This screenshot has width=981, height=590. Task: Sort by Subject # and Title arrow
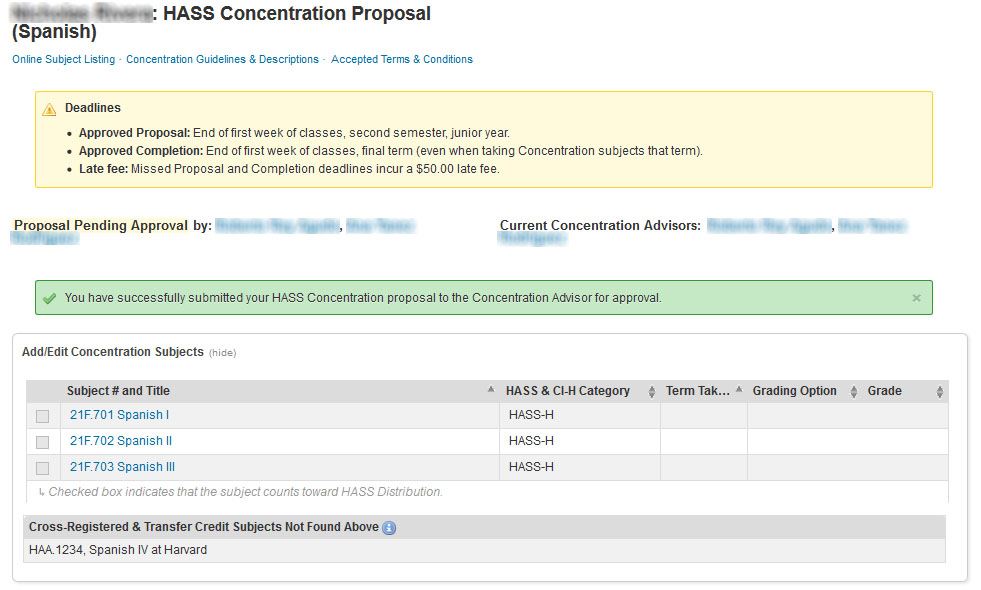490,391
